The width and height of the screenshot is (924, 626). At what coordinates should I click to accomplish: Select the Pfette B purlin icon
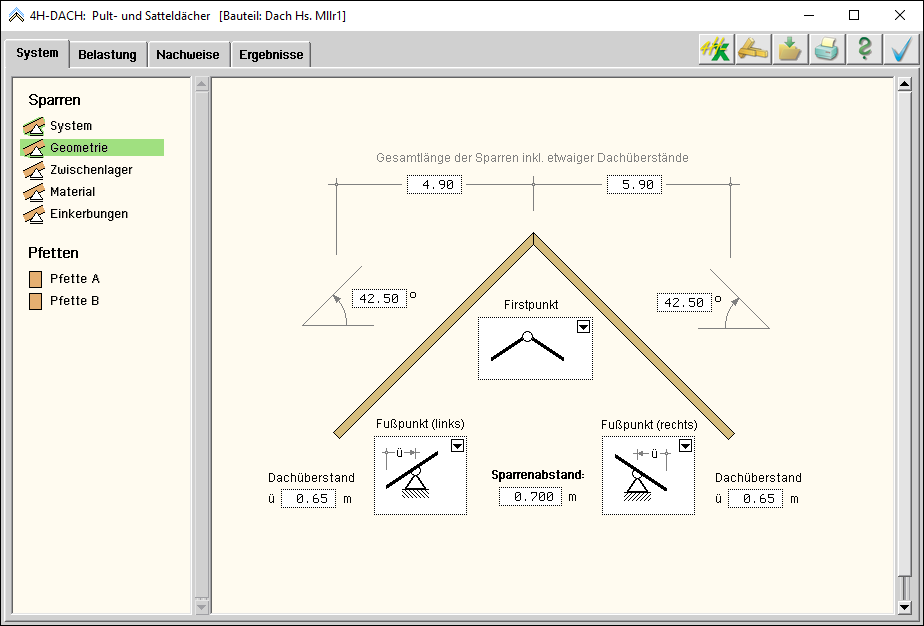(36, 301)
